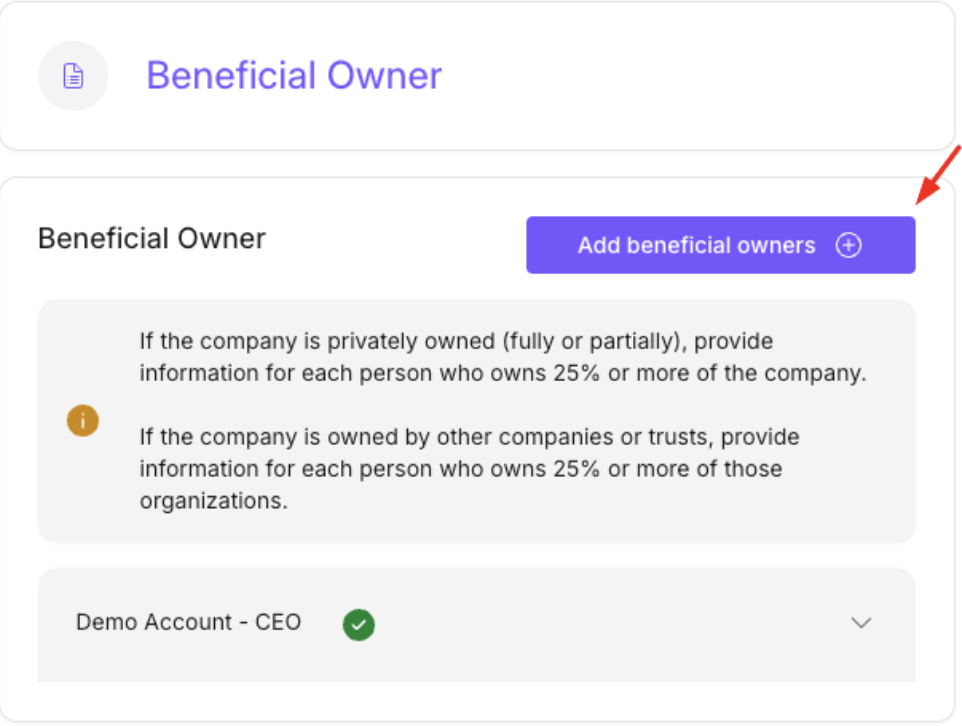Click the black Beneficial Owner section heading
This screenshot has height=726, width=962.
tap(152, 239)
